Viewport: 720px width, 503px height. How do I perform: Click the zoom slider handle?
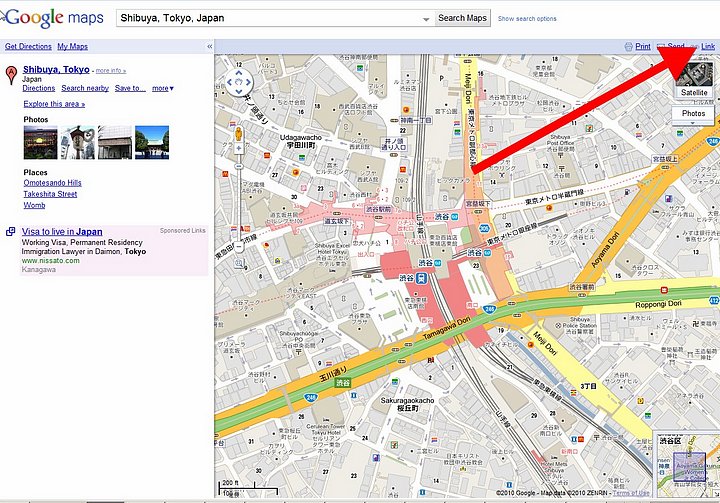click(238, 165)
